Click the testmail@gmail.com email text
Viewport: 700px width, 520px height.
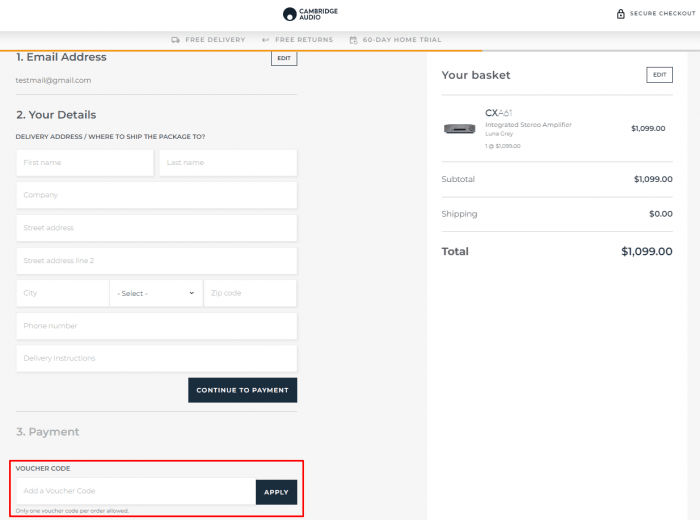tap(53, 80)
